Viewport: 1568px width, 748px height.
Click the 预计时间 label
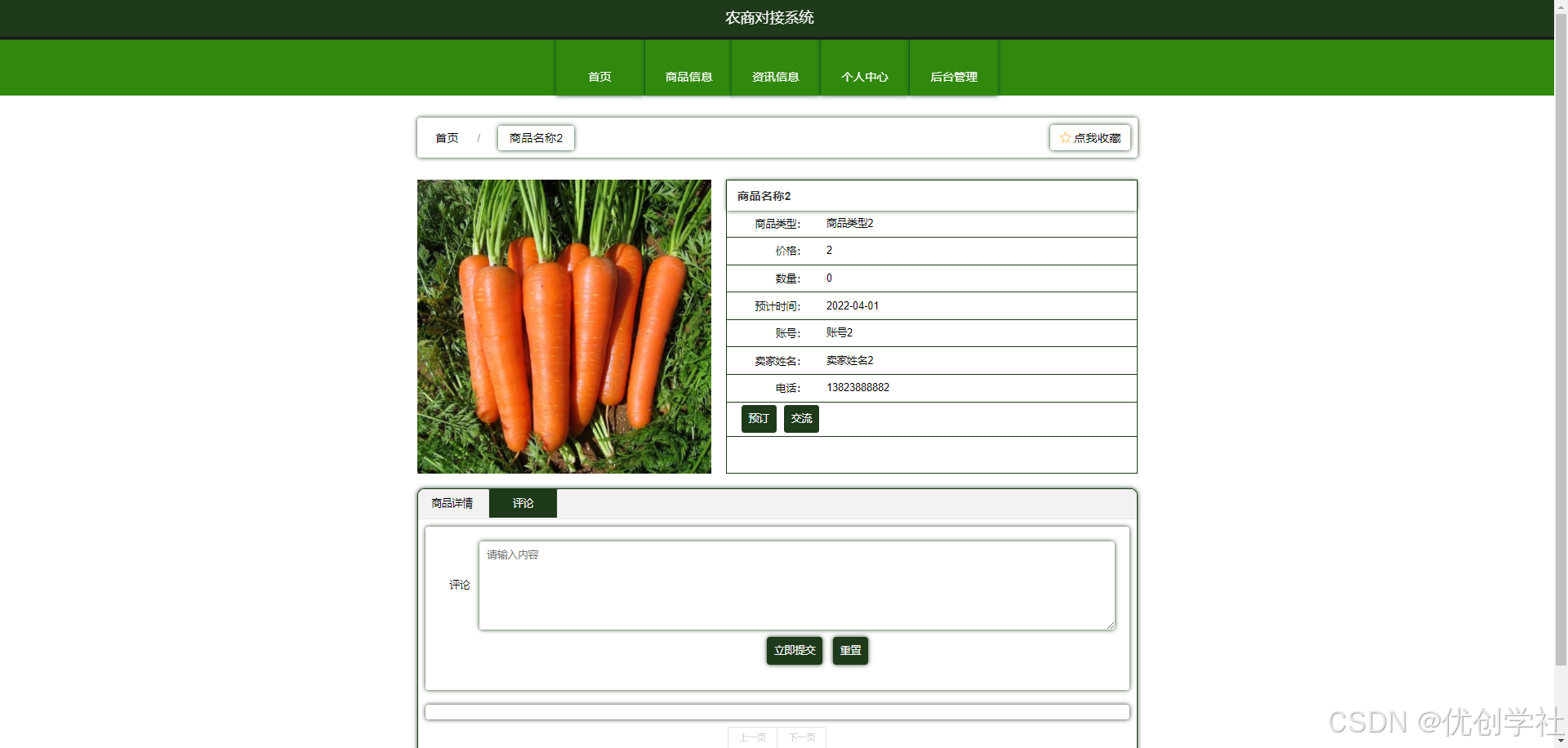(x=777, y=306)
